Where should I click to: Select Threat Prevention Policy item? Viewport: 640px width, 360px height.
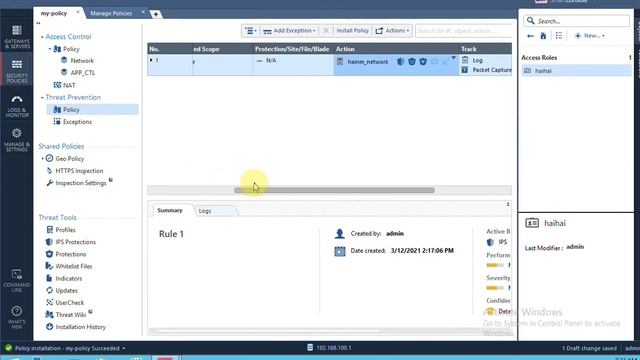click(x=92, y=109)
